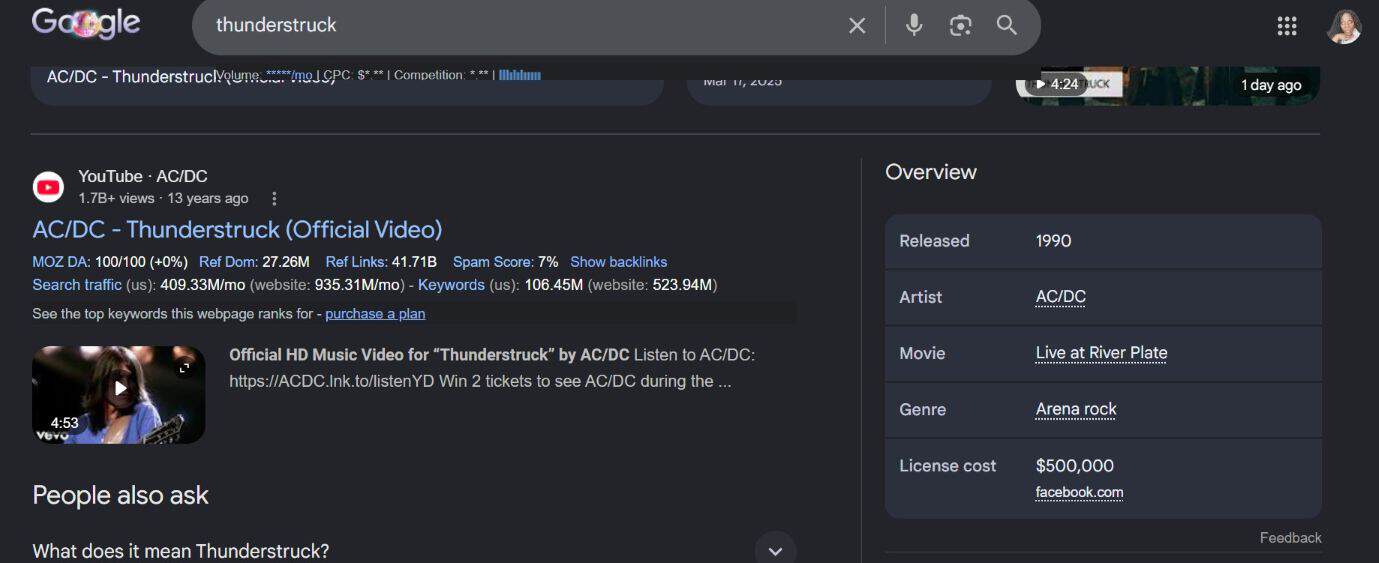This screenshot has width=1379, height=563.
Task: Click the Search traffic link
Action: point(77,285)
